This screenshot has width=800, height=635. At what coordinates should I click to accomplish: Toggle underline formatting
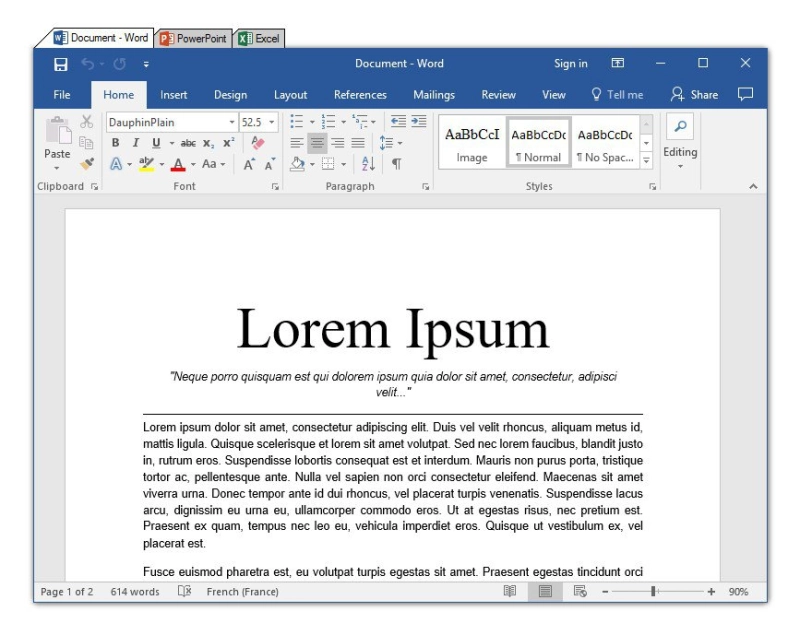click(156, 143)
